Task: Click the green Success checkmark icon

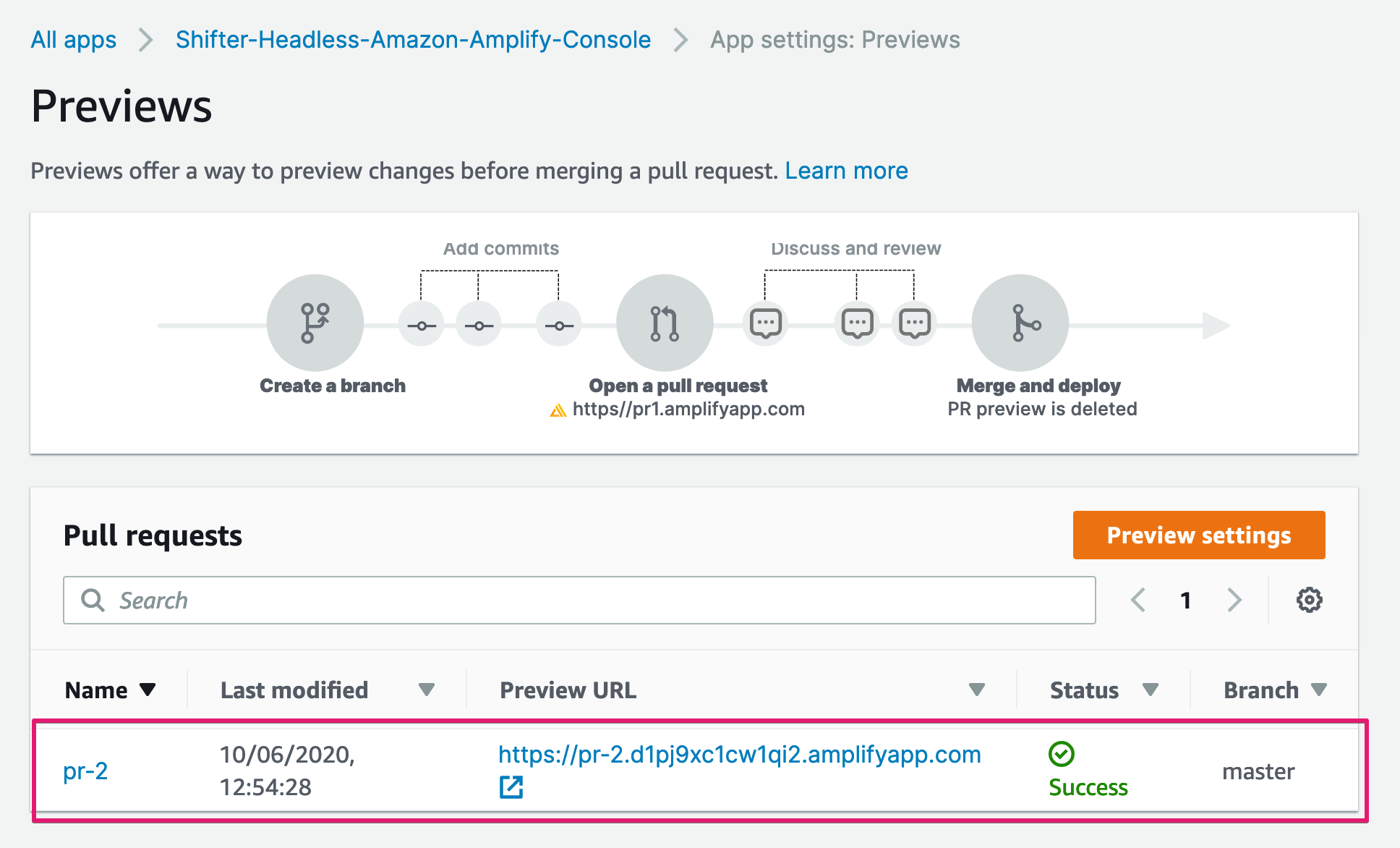Action: (x=1062, y=754)
